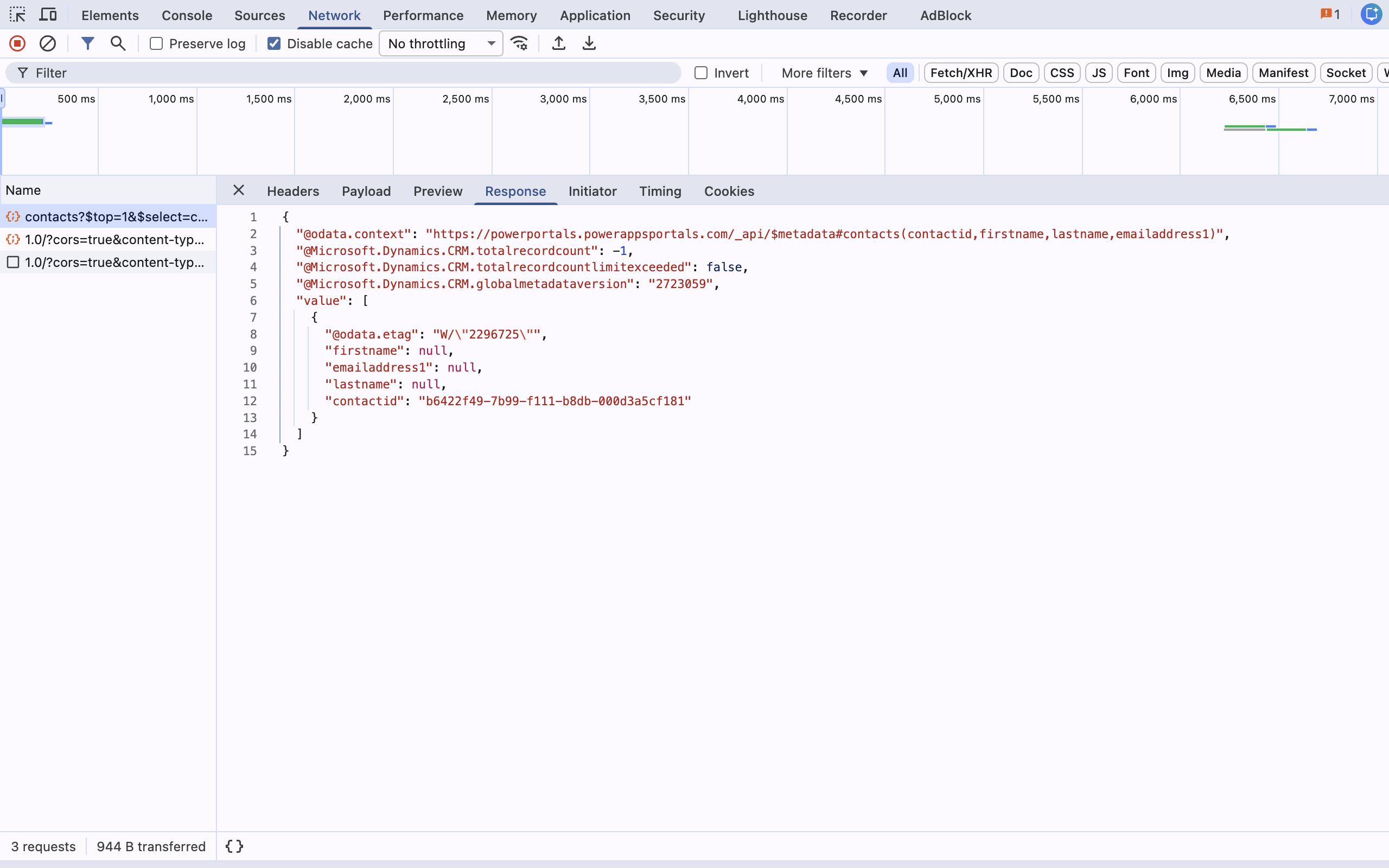This screenshot has height=868, width=1389.
Task: Click the 6,500 ms timeline marker
Action: point(1252,99)
